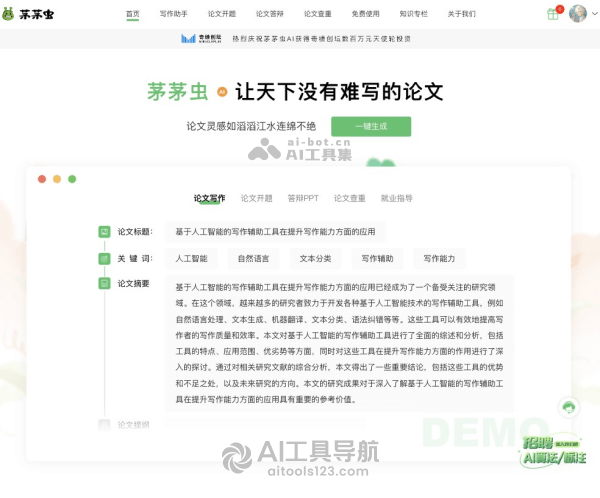600x498 pixels.
Task: Open 论文开题 in top navigation
Action: click(x=222, y=14)
